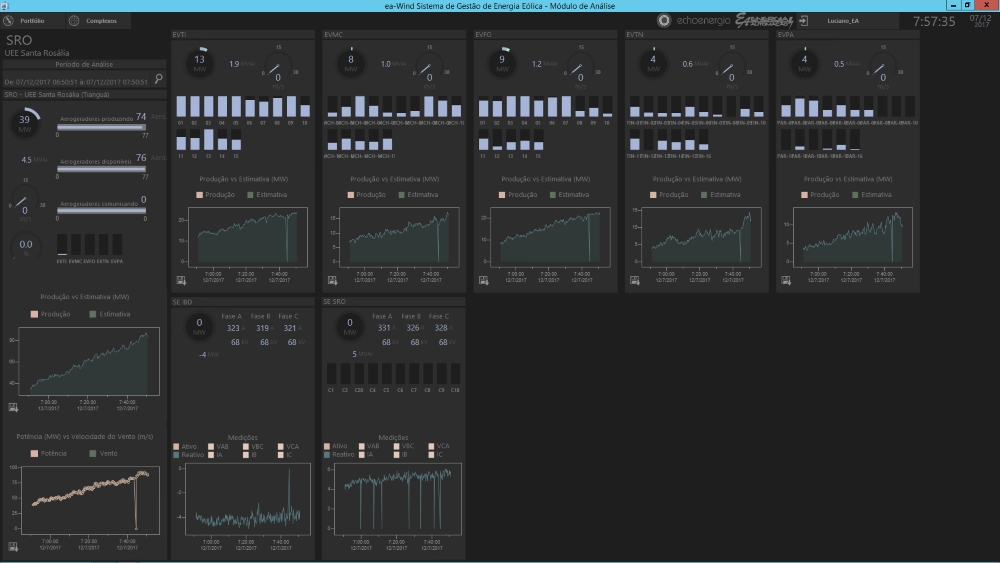1000x563 pixels.
Task: Click the logout icon beside Luciano_EA
Action: (804, 21)
